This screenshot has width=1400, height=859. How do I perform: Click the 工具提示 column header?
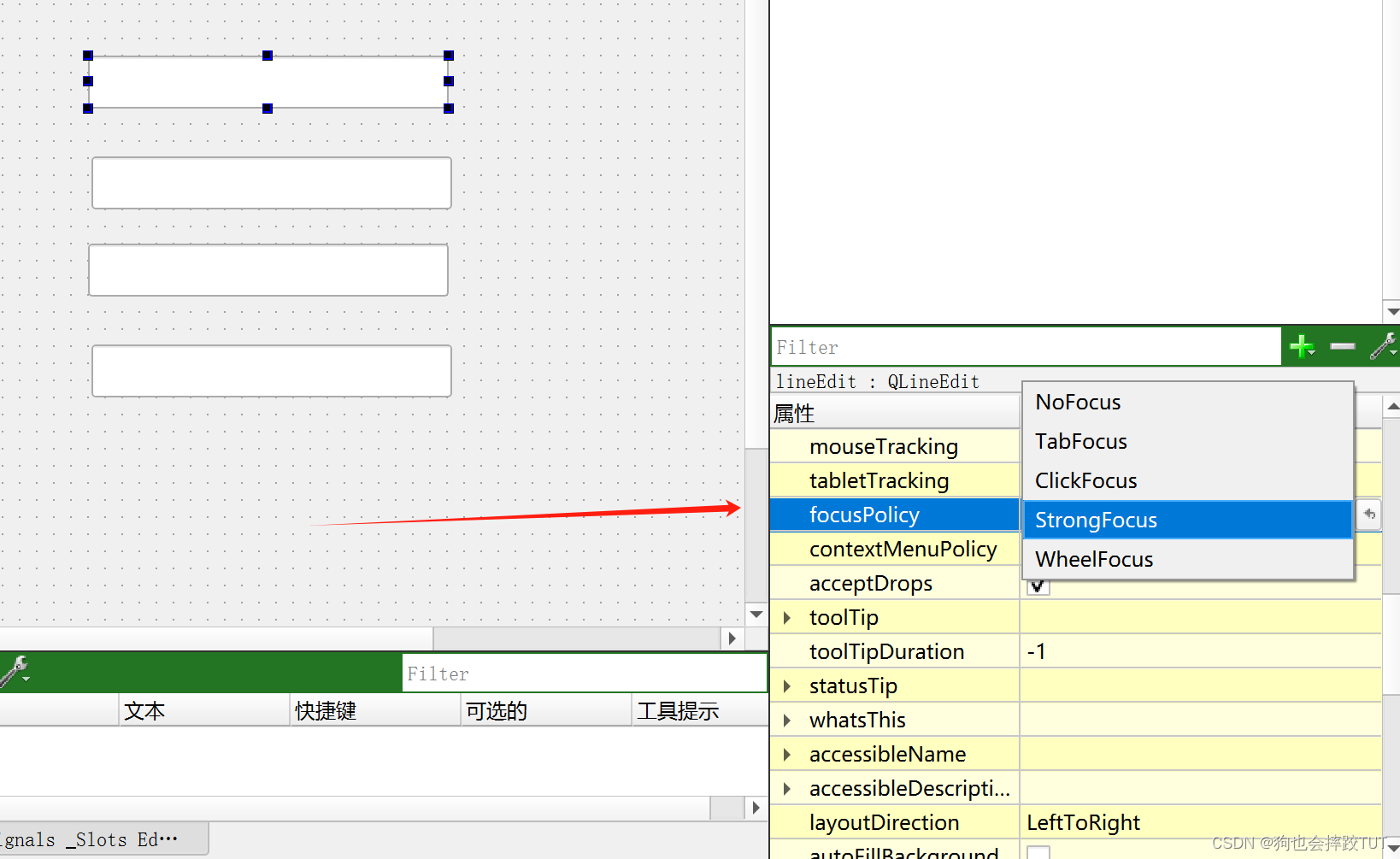(x=700, y=710)
